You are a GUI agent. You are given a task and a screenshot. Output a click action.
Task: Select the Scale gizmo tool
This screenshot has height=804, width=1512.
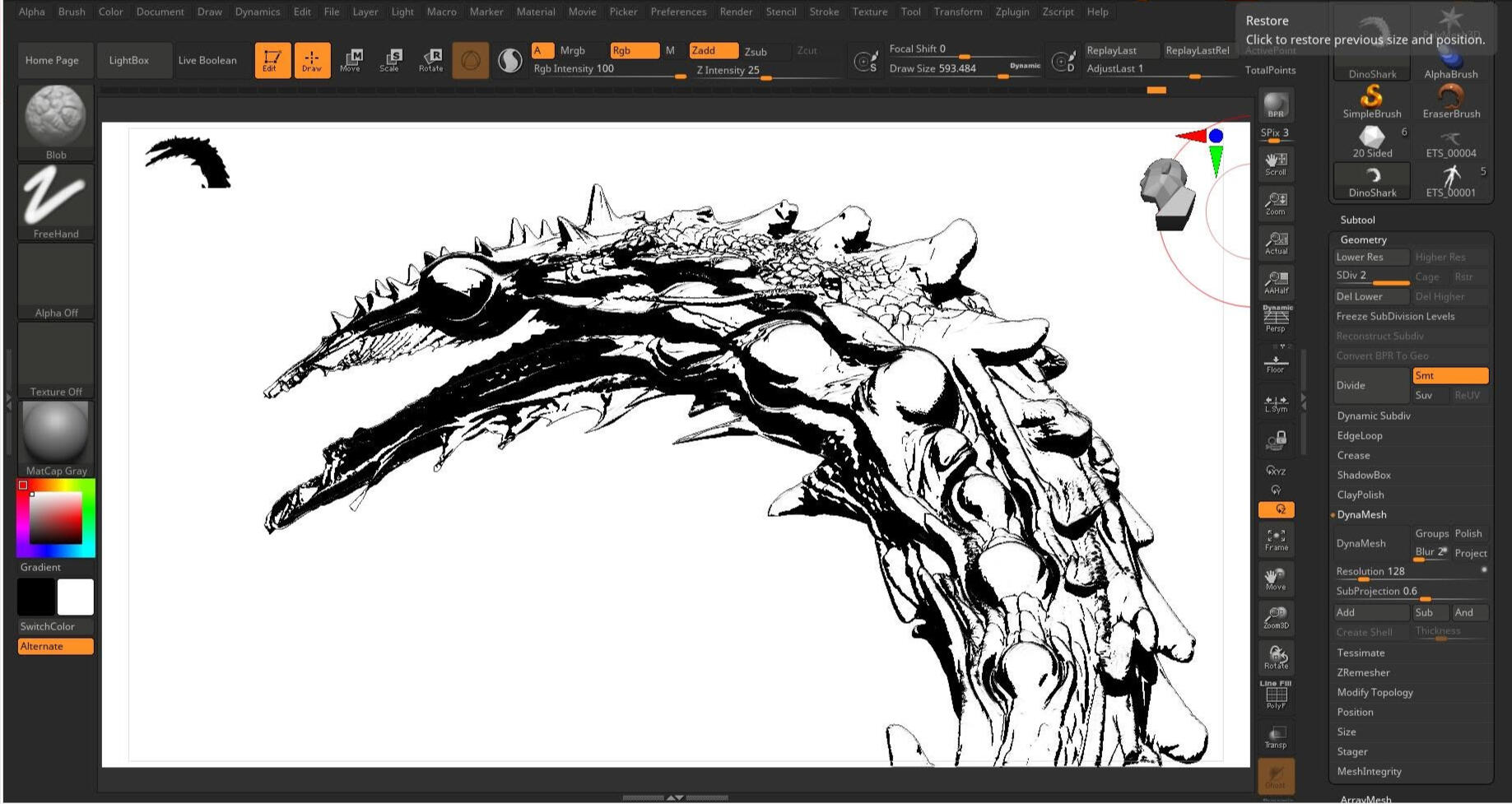tap(391, 60)
